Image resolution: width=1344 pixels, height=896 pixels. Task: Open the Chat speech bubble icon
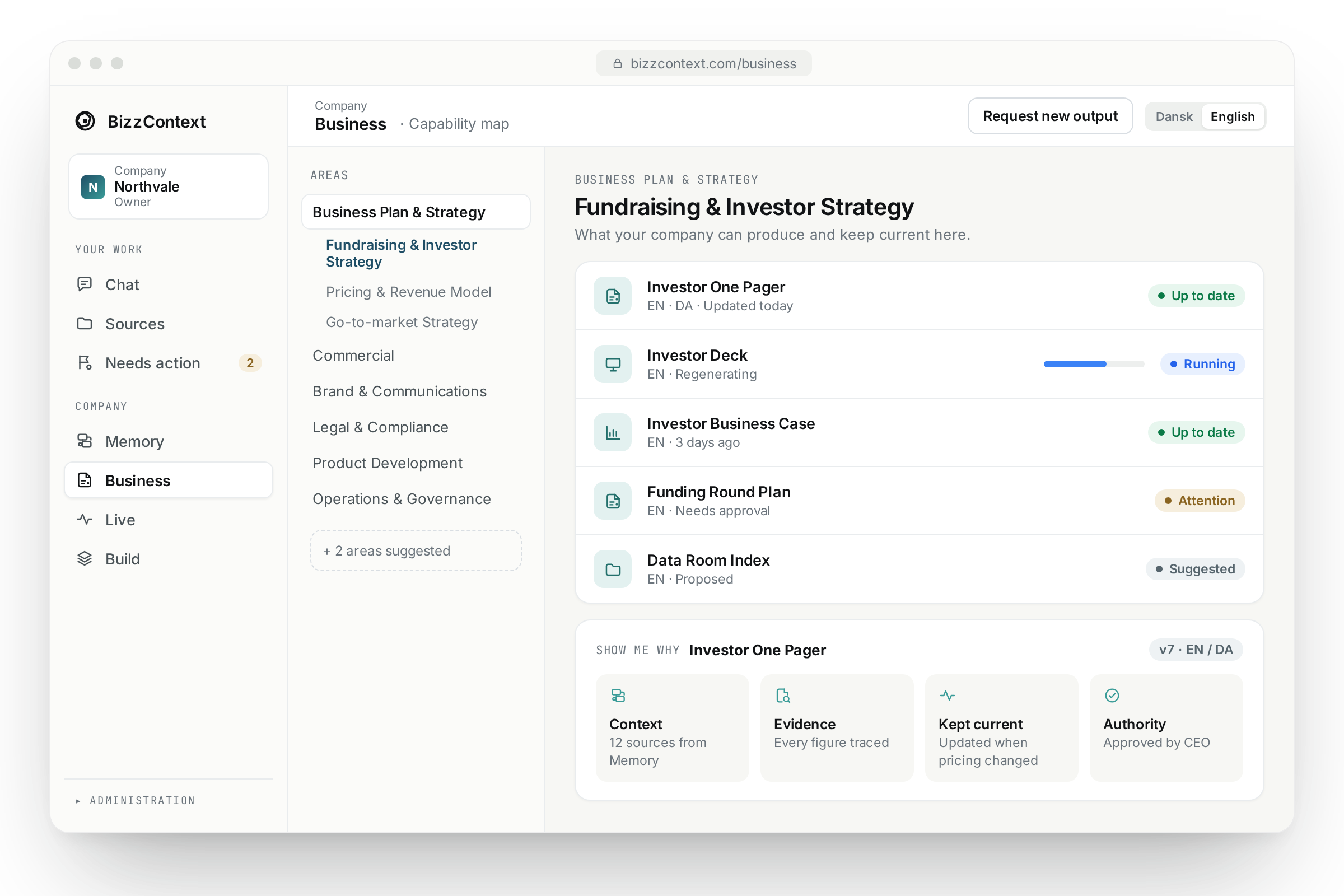coord(85,284)
